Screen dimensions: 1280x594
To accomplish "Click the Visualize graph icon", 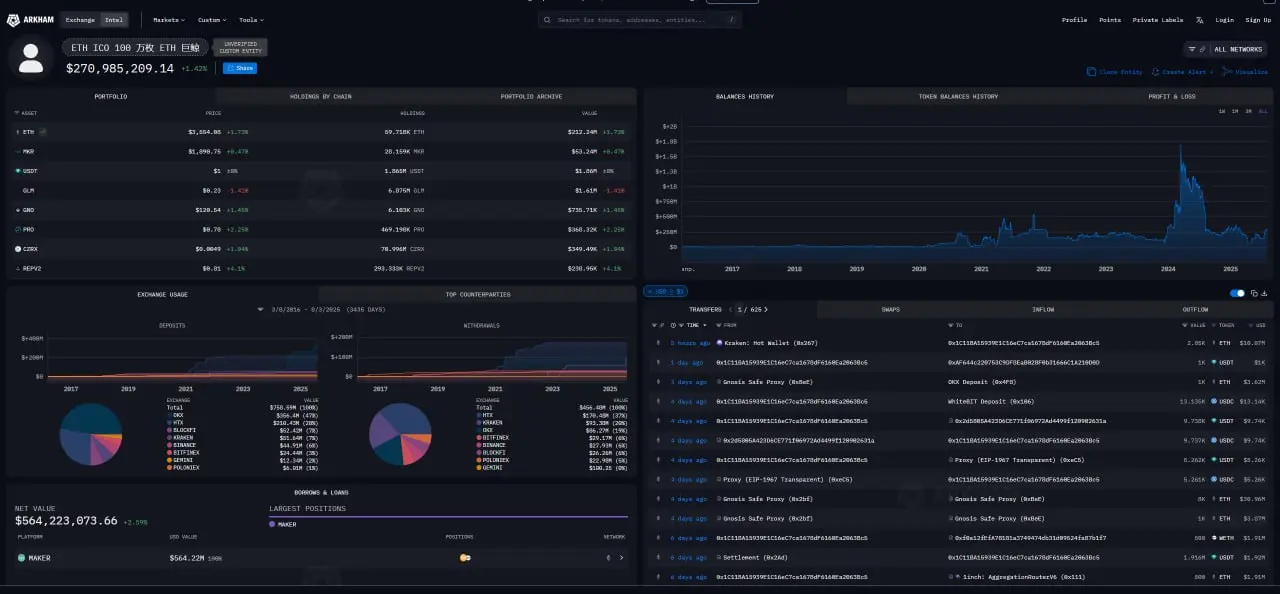I will pos(1229,72).
